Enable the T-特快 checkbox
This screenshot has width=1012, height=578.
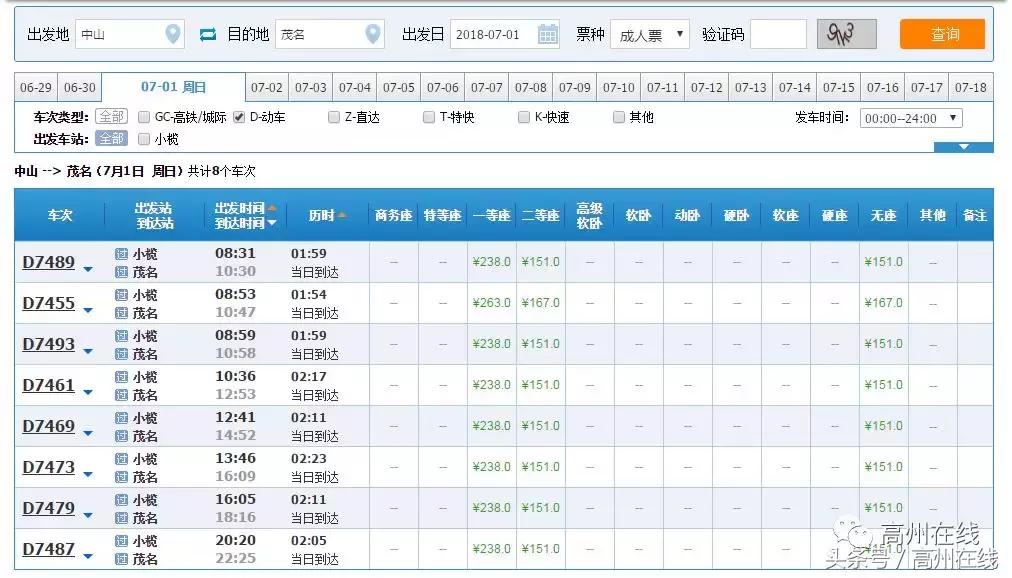coord(429,117)
